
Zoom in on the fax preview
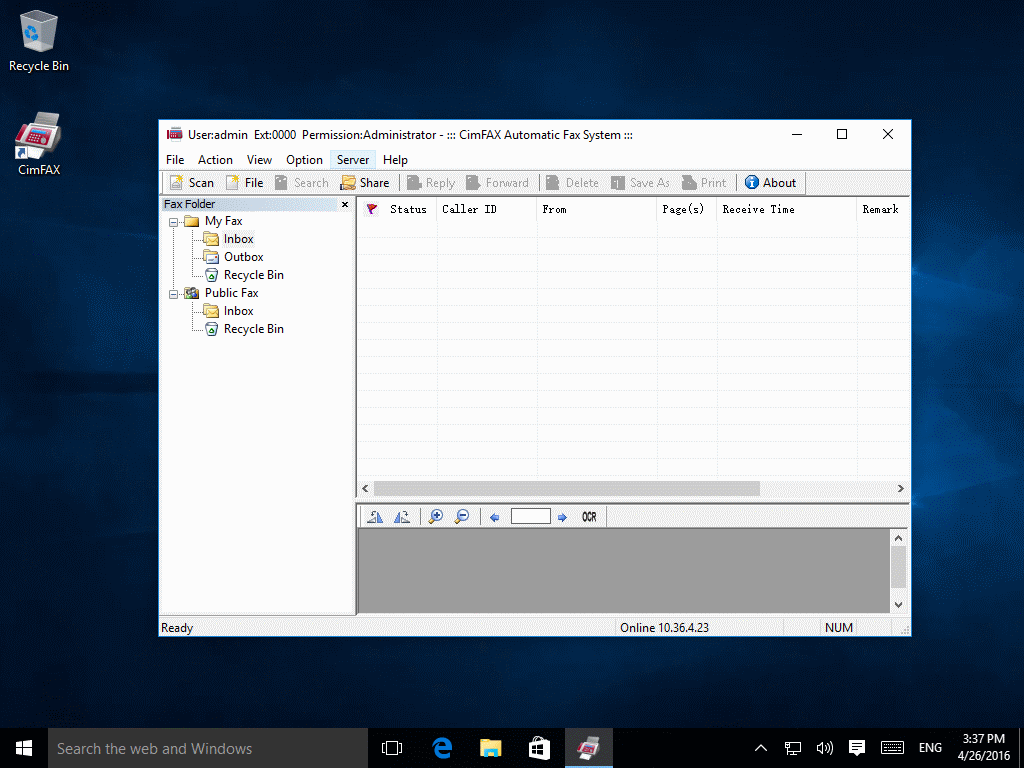pos(436,517)
